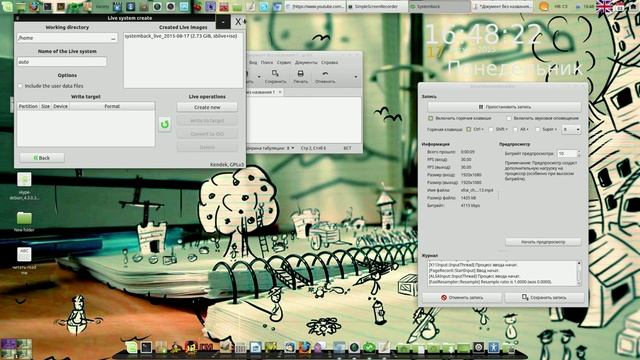Click the Format column header
640x360 pixels.
tap(112, 106)
